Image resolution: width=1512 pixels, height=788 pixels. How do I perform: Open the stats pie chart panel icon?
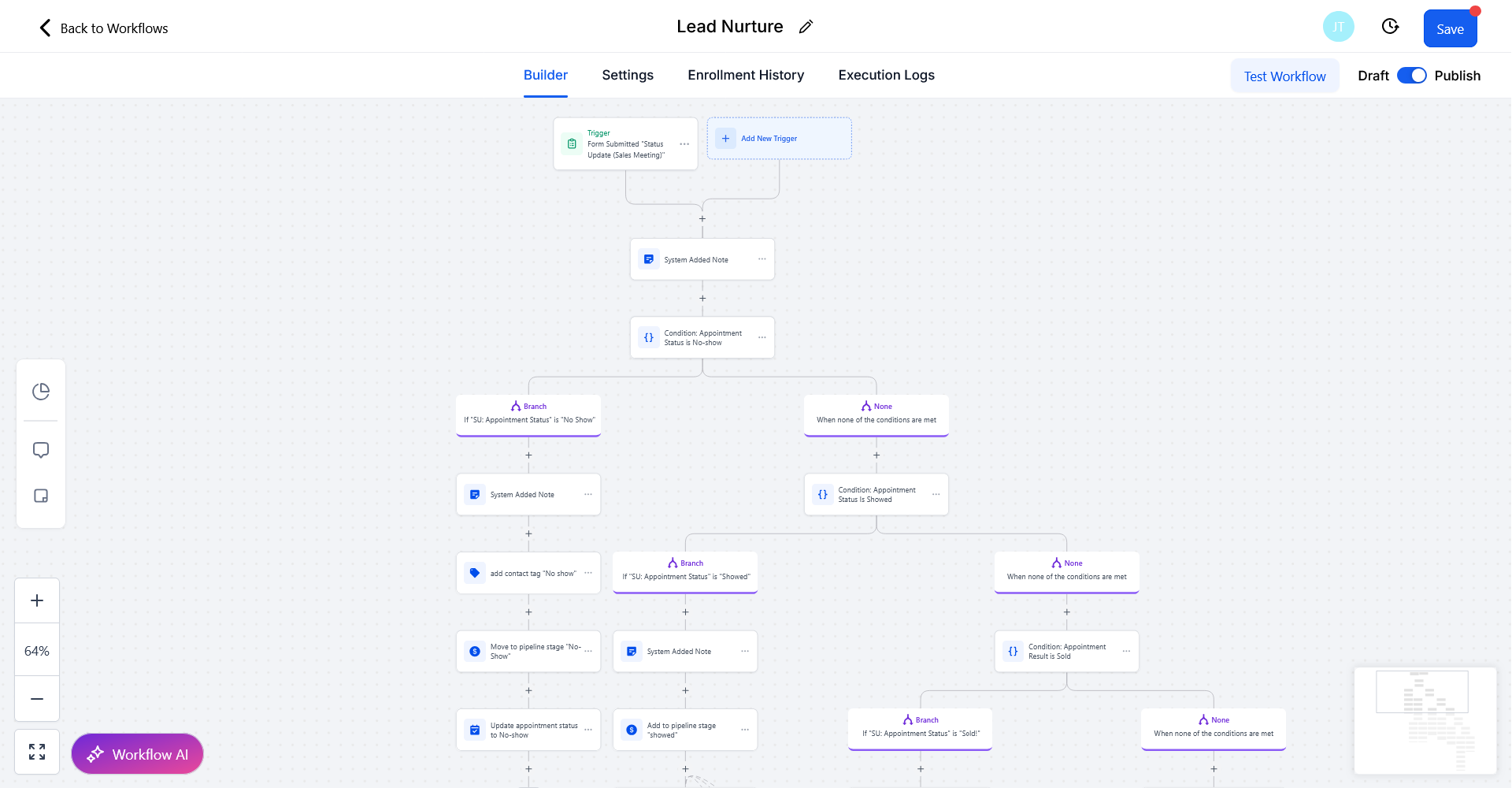pos(41,392)
